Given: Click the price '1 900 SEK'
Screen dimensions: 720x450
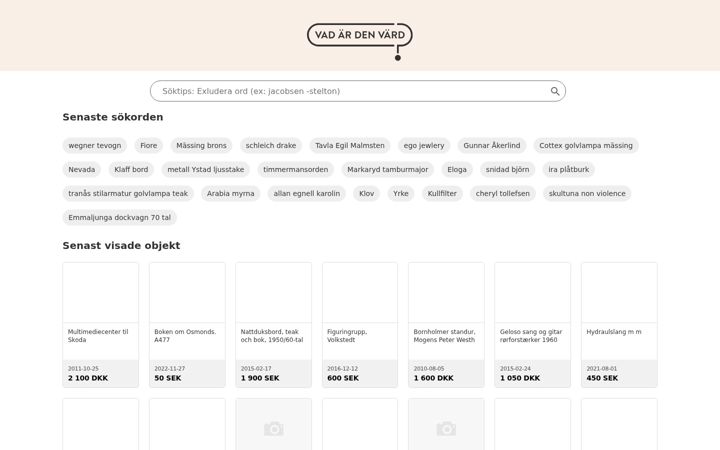Looking at the screenshot, I should (x=260, y=378).
